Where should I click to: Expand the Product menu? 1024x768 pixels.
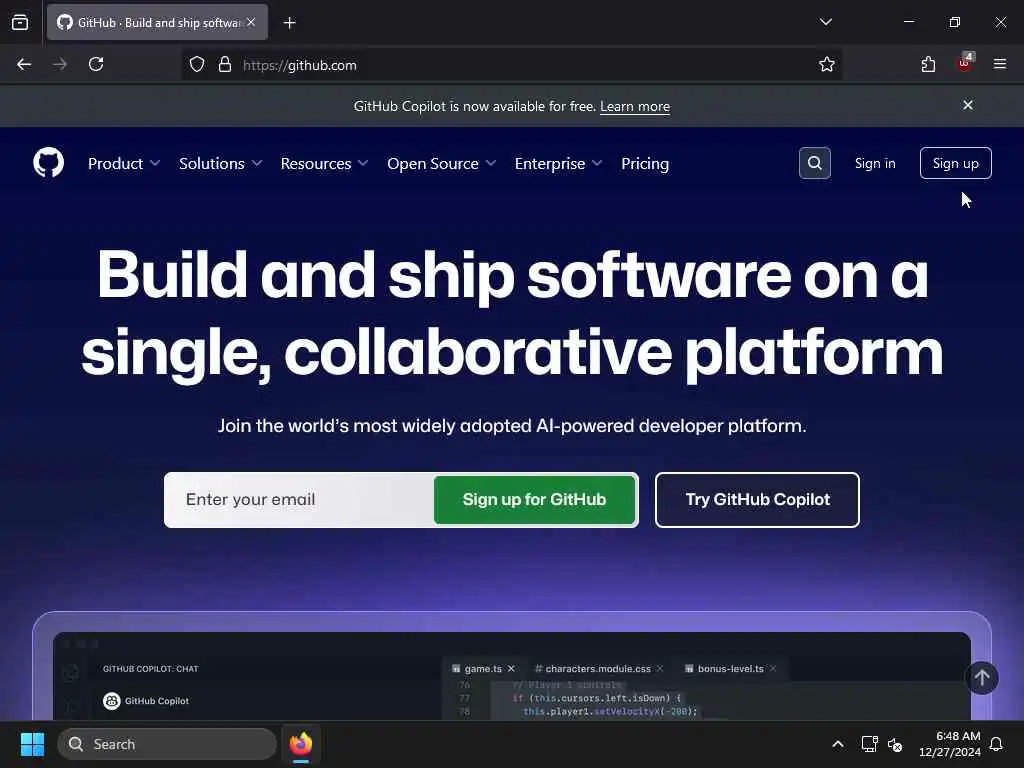point(124,163)
